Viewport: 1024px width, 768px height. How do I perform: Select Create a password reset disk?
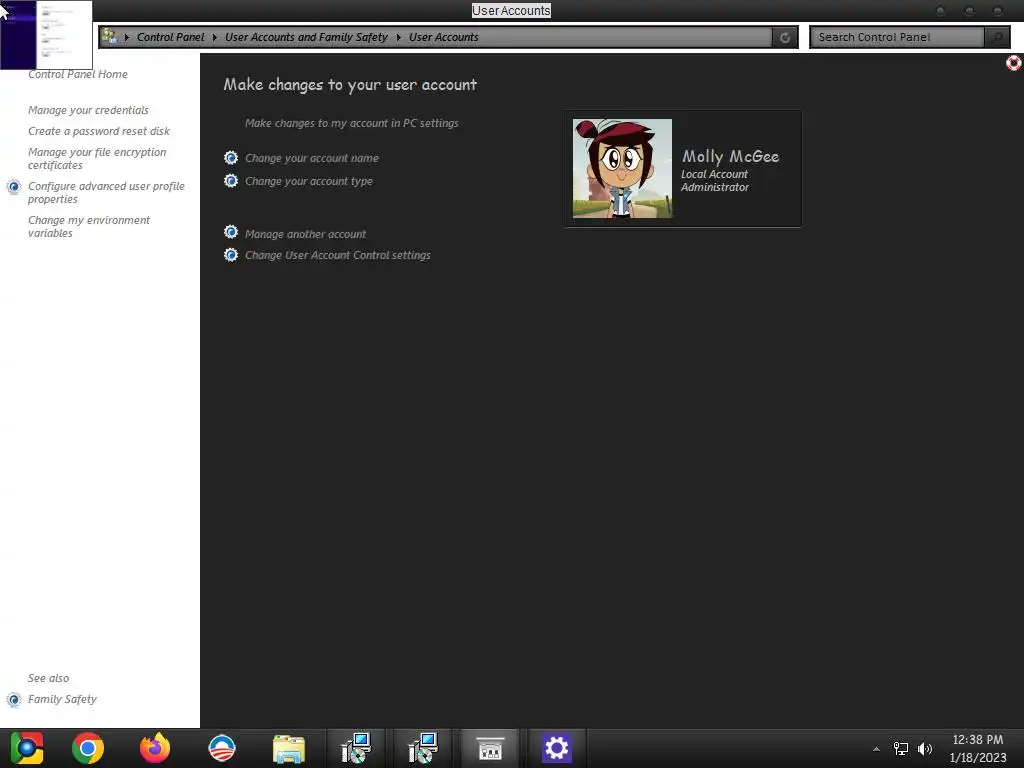(99, 131)
